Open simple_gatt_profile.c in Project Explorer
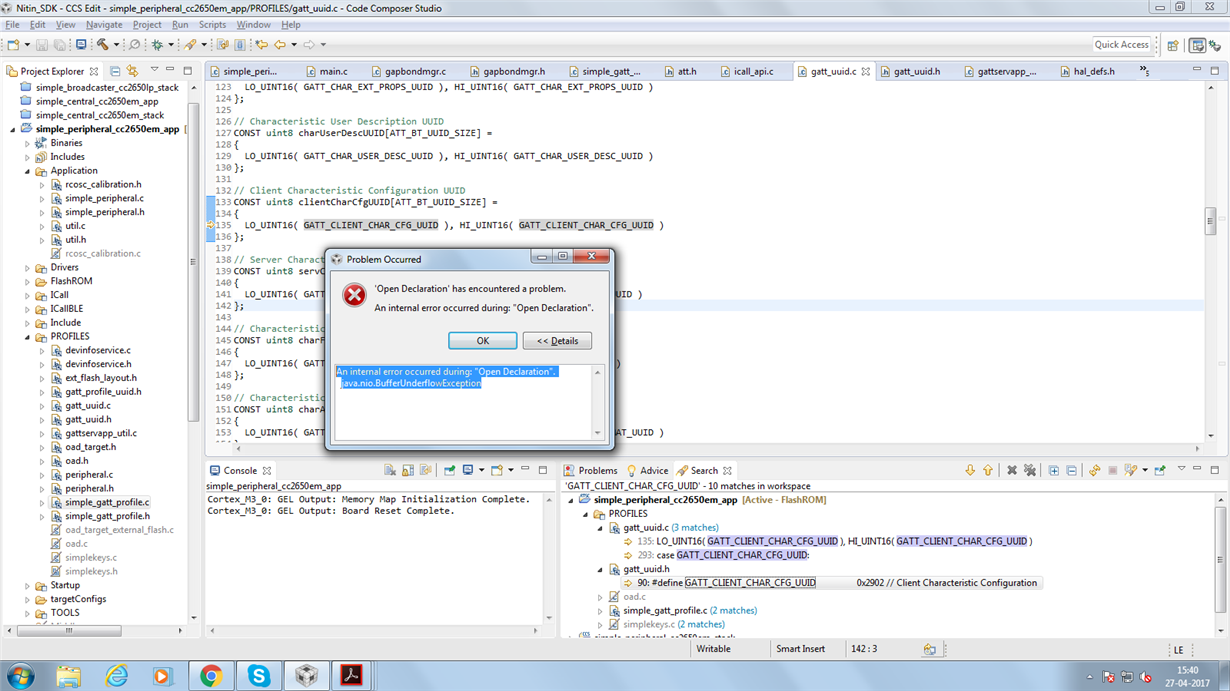 point(107,503)
